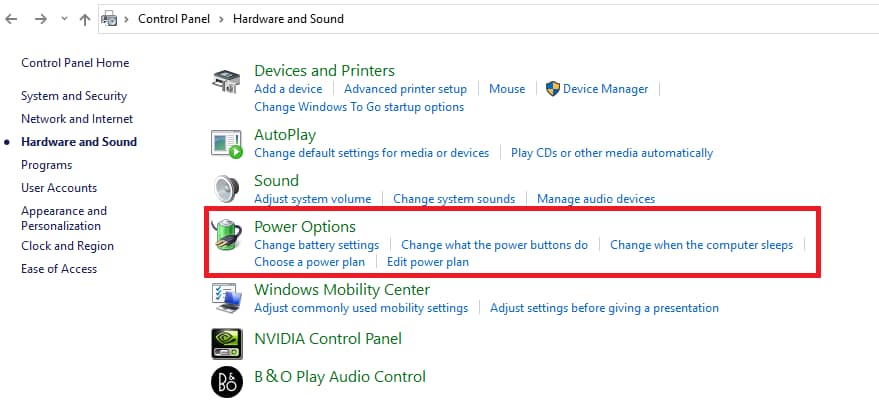The width and height of the screenshot is (879, 419).
Task: Open the Edit power plan link
Action: (x=428, y=262)
